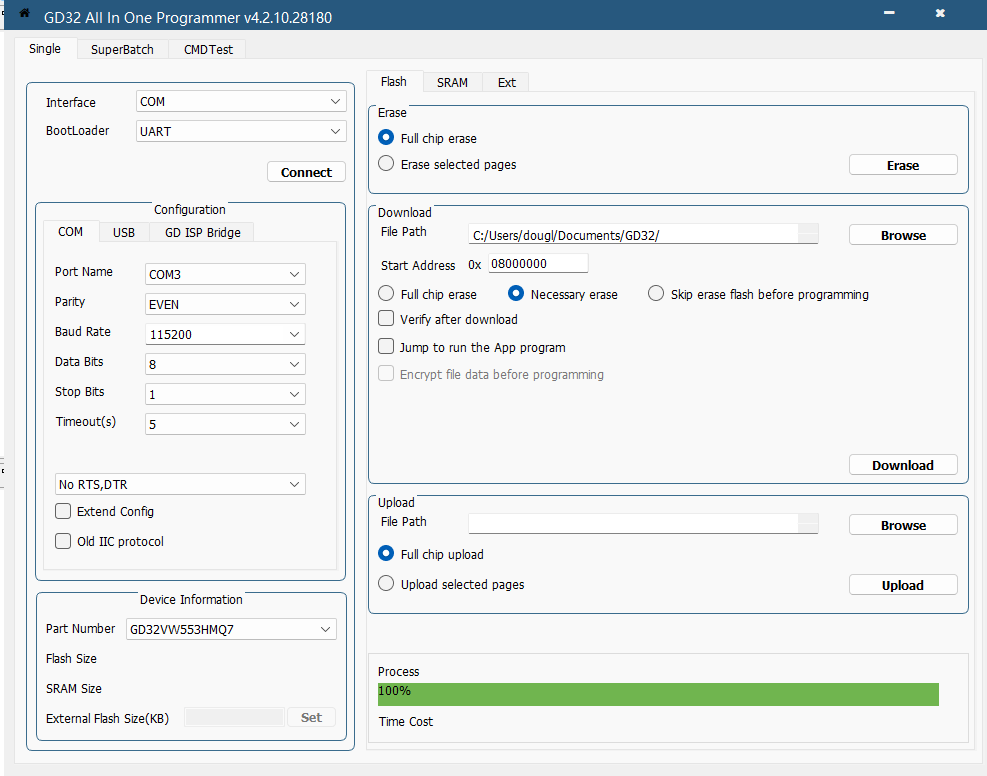The image size is (987, 776).
Task: Enable the Extend Config checkbox
Action: [x=64, y=511]
